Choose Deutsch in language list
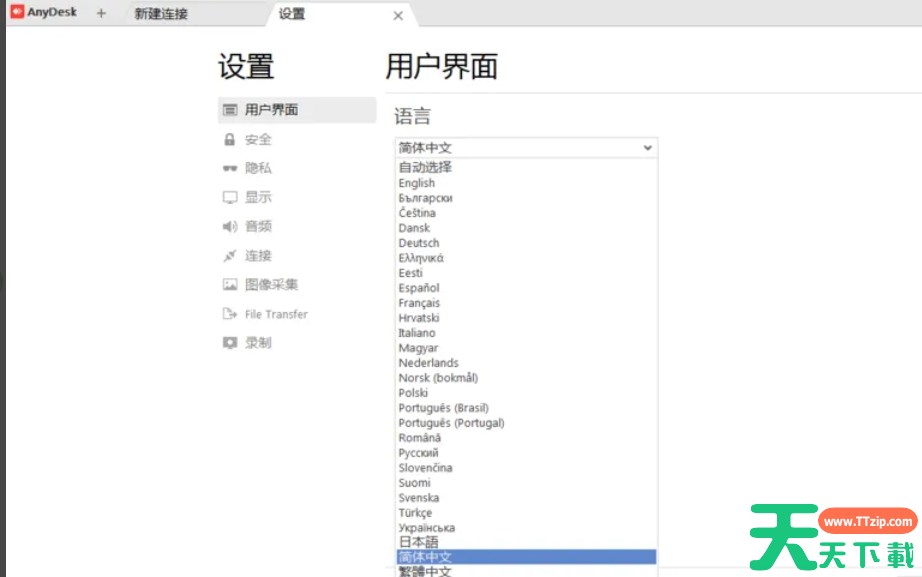922x577 pixels. (526, 243)
